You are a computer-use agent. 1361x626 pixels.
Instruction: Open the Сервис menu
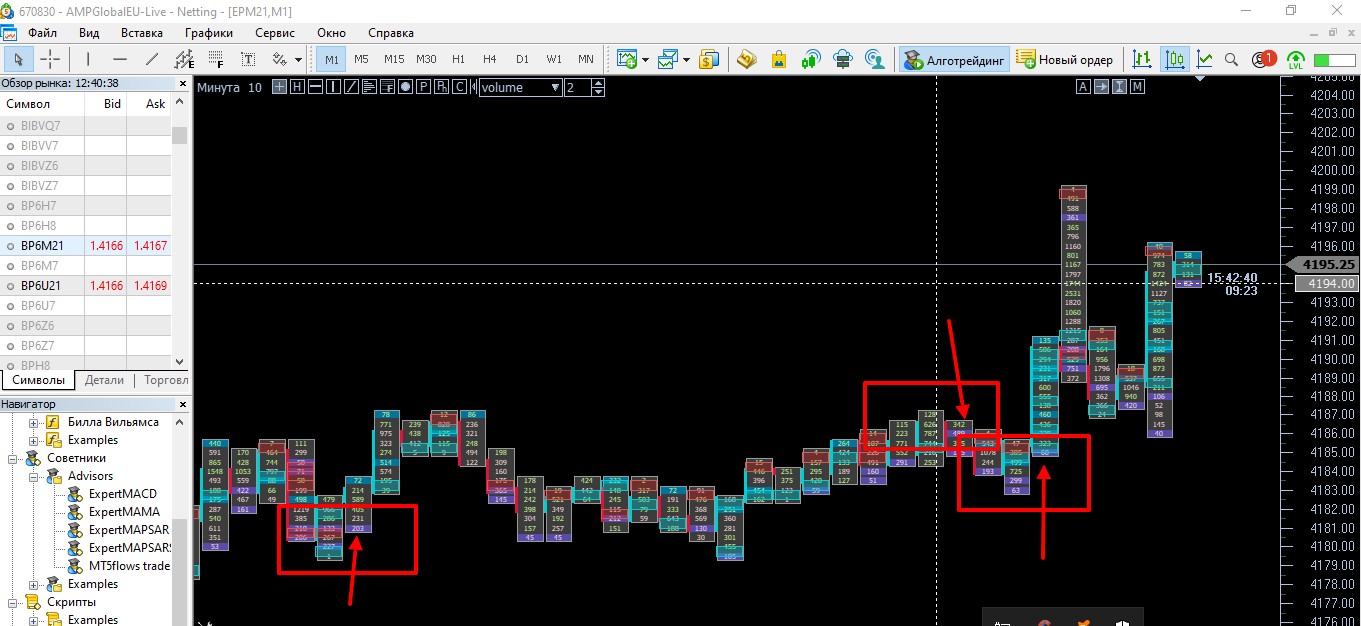(275, 32)
